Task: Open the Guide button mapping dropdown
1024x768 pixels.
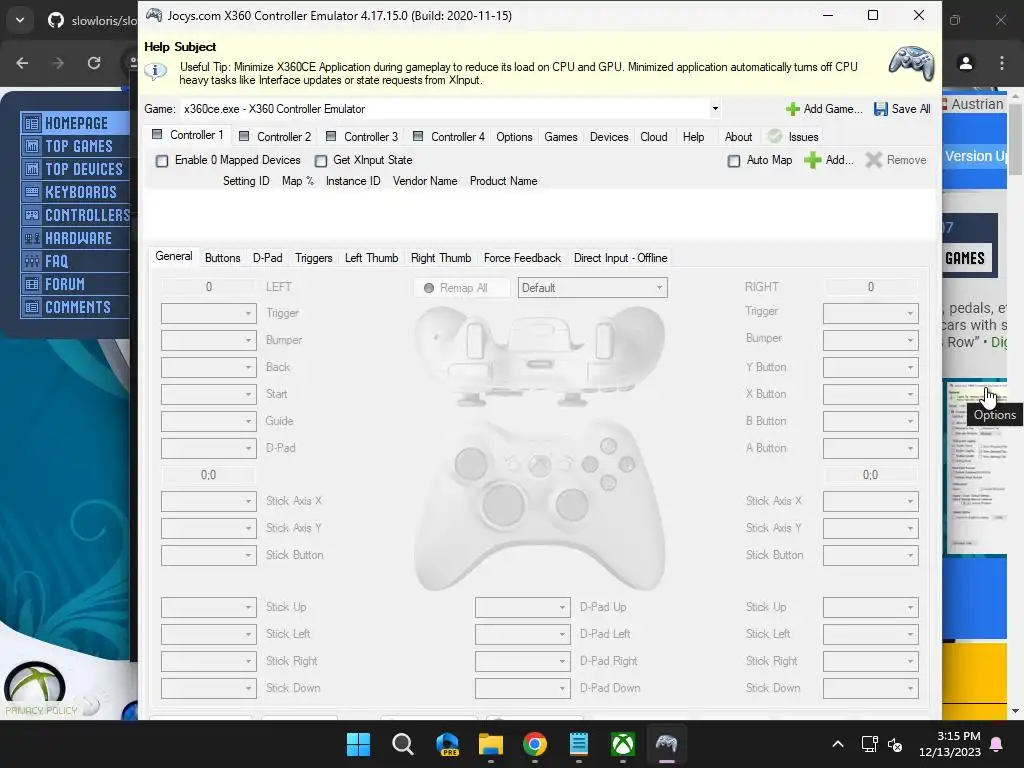Action: pyautogui.click(x=208, y=421)
